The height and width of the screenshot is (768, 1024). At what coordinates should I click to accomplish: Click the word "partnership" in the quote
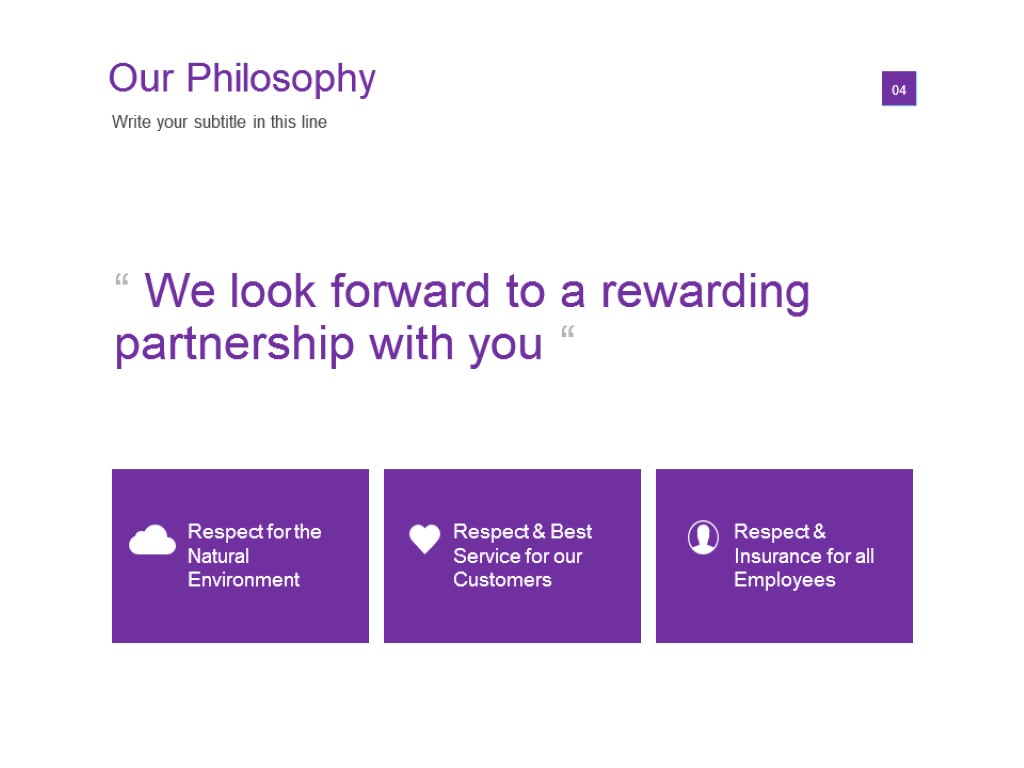[x=234, y=343]
